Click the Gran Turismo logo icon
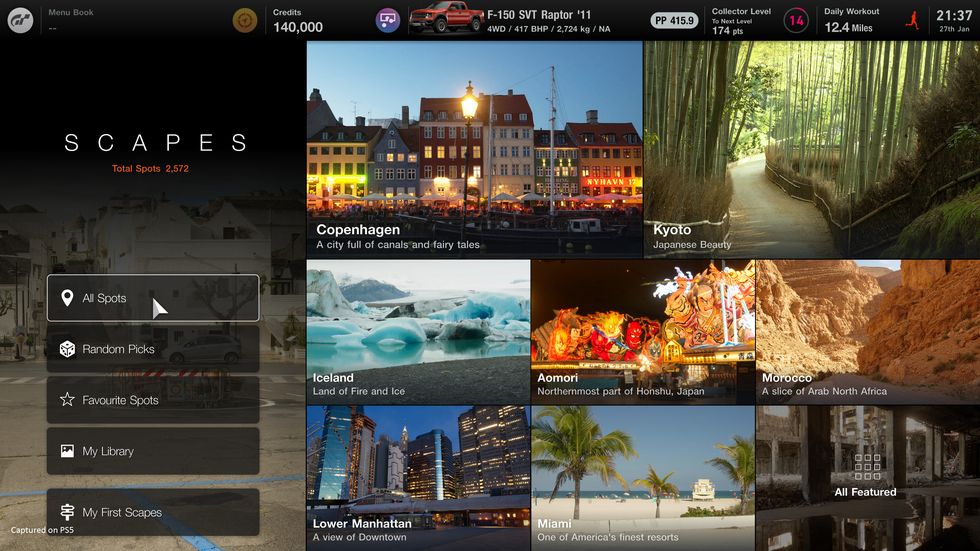The width and height of the screenshot is (980, 551). pos(20,20)
